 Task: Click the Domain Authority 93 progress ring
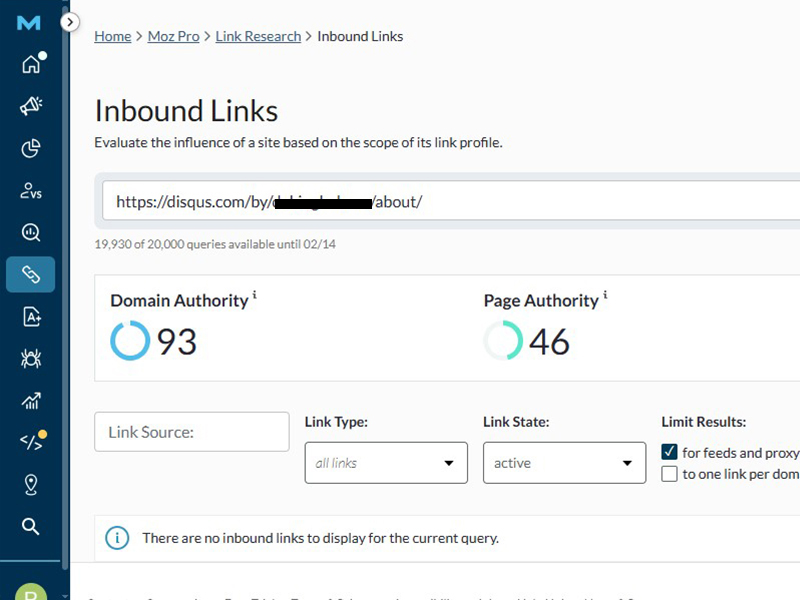[130, 340]
